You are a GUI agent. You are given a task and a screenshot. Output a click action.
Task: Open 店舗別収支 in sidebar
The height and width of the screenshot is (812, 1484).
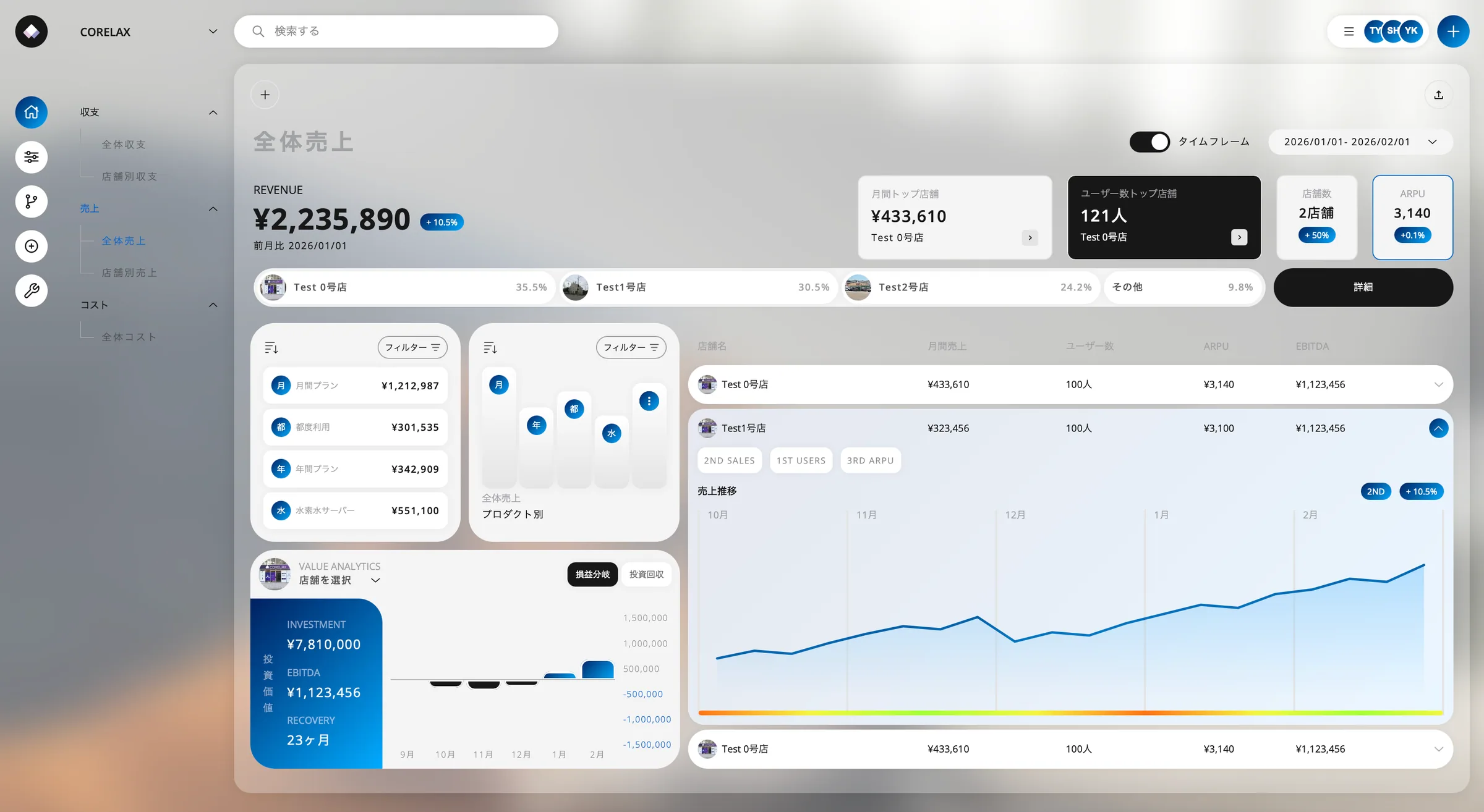click(x=129, y=177)
